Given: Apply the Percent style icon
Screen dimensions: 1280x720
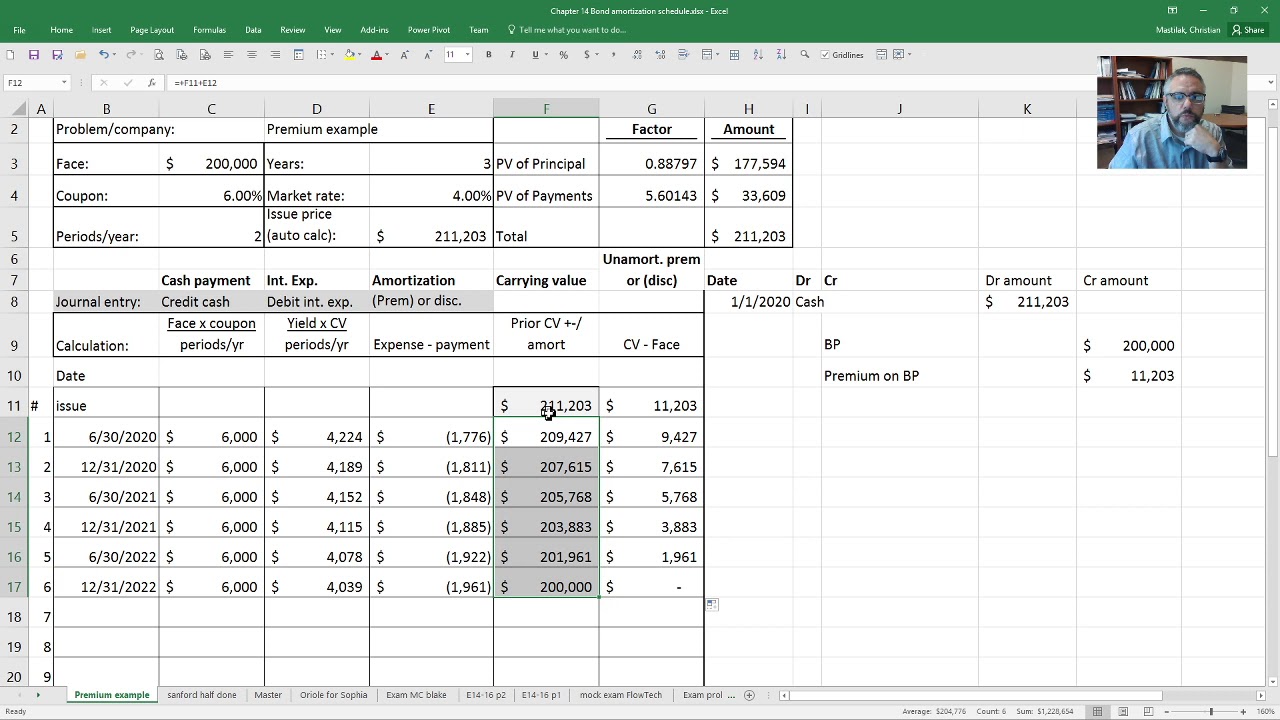Looking at the screenshot, I should pyautogui.click(x=563, y=54).
